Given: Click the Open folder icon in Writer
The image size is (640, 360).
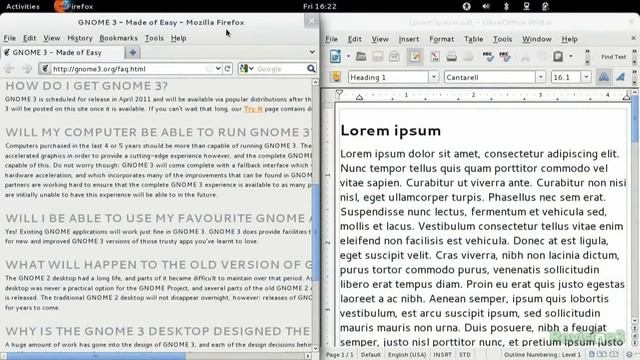Looking at the screenshot, I should [360, 56].
